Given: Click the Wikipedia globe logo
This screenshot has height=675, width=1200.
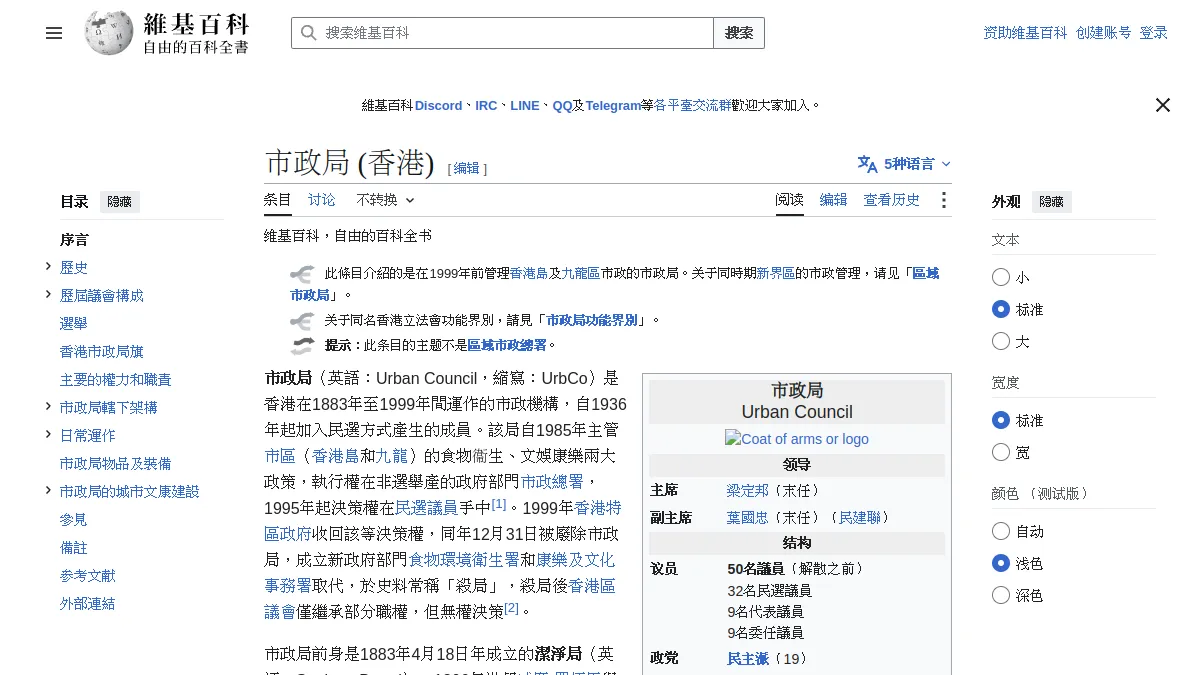Looking at the screenshot, I should [109, 33].
